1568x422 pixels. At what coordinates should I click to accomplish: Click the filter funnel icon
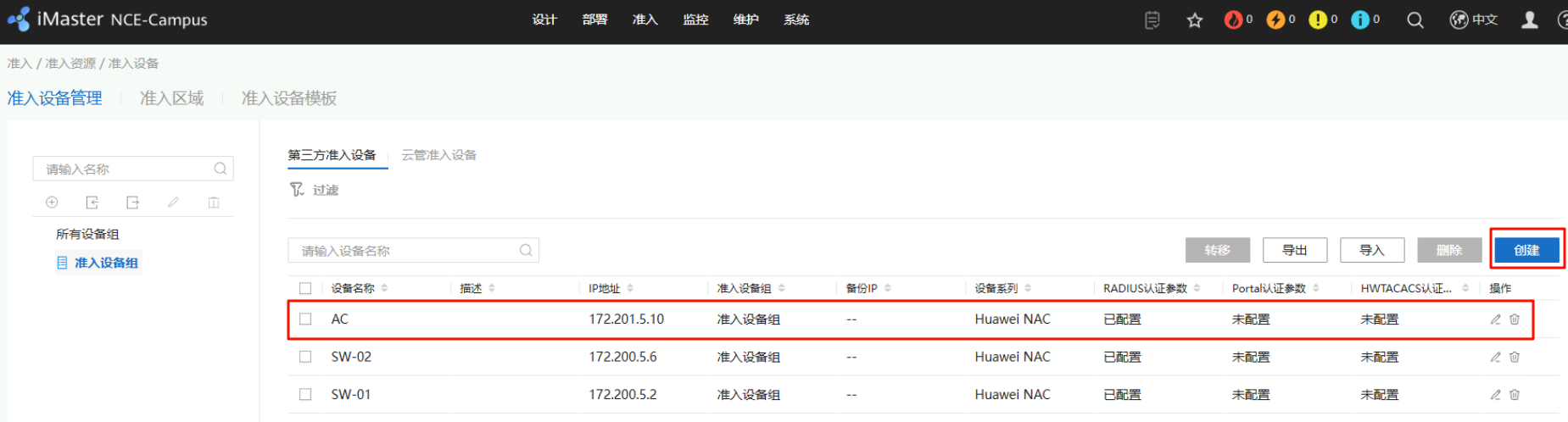tap(297, 190)
